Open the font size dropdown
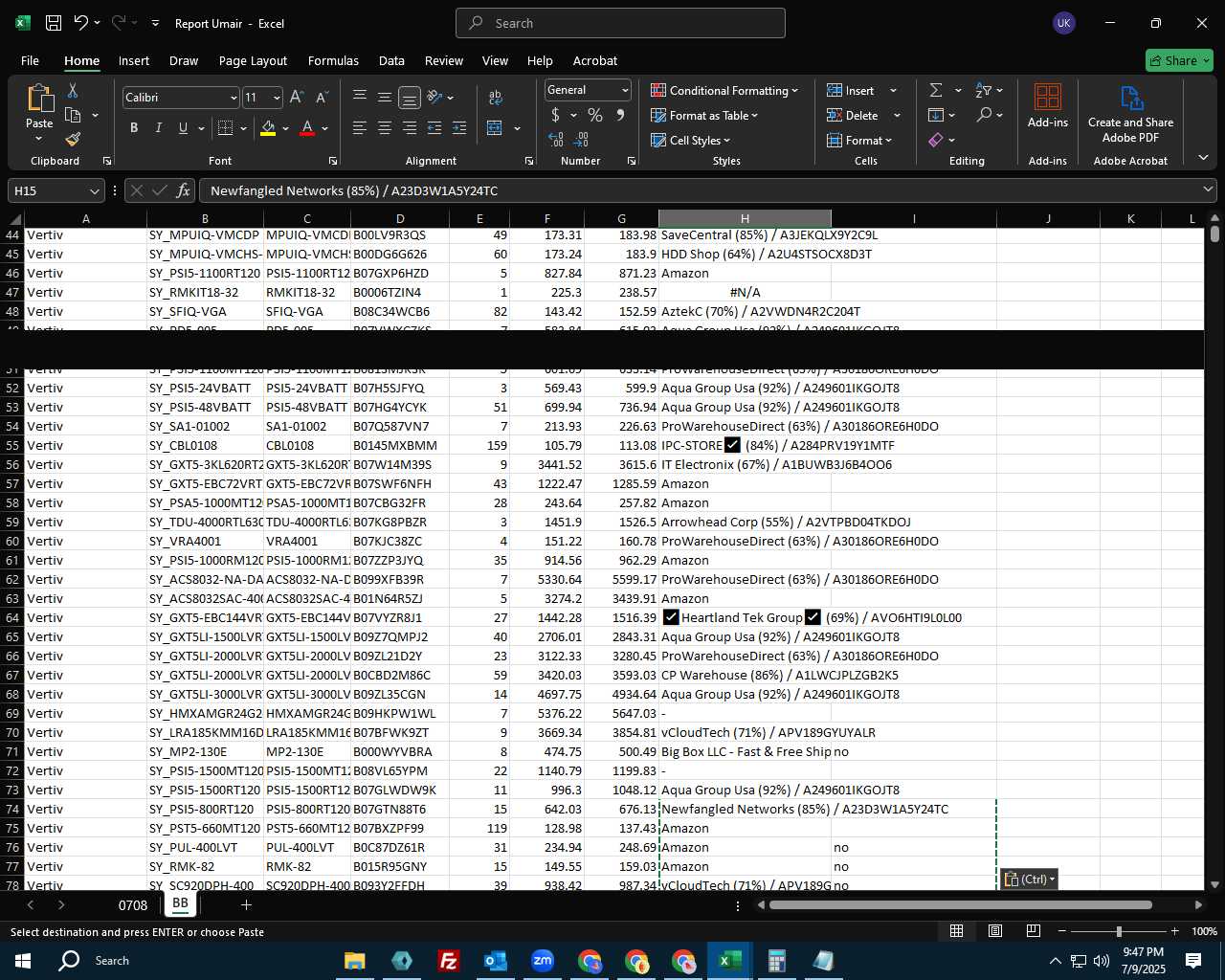Screen dimensions: 1225x980 277,98
